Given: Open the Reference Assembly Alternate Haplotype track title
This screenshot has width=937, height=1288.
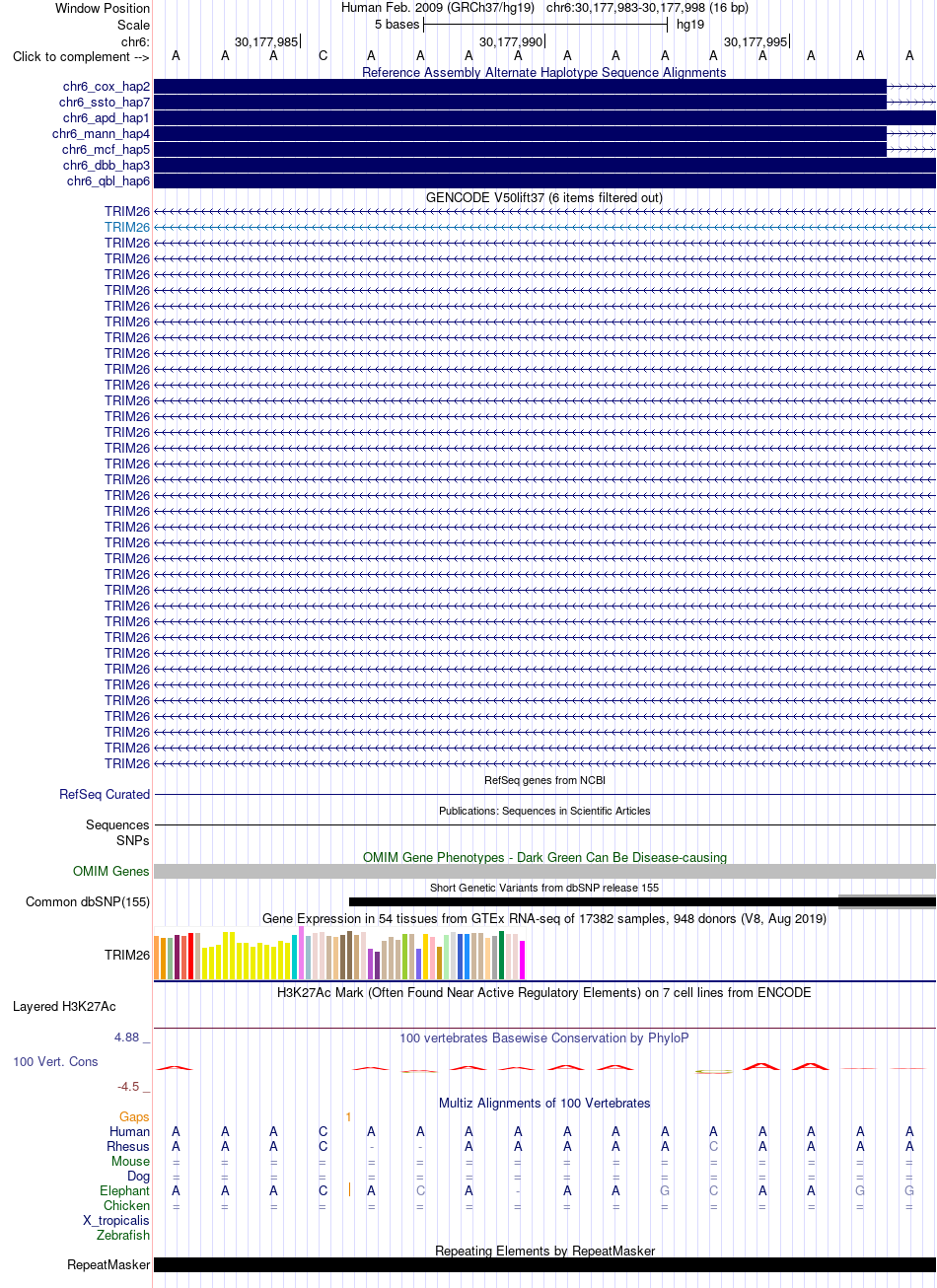Looking at the screenshot, I should coord(544,72).
